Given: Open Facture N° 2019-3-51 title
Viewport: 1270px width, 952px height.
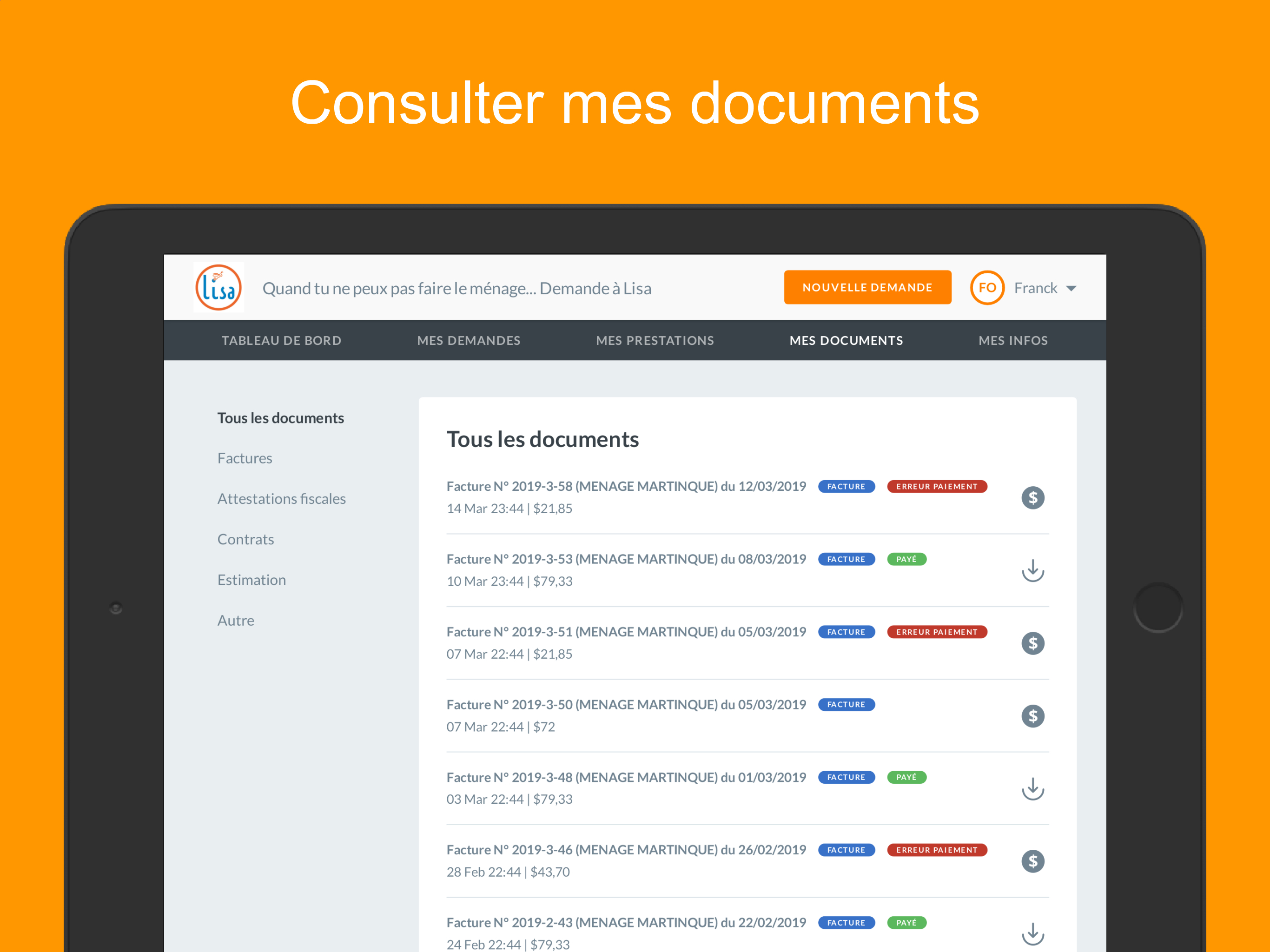Looking at the screenshot, I should [x=626, y=632].
